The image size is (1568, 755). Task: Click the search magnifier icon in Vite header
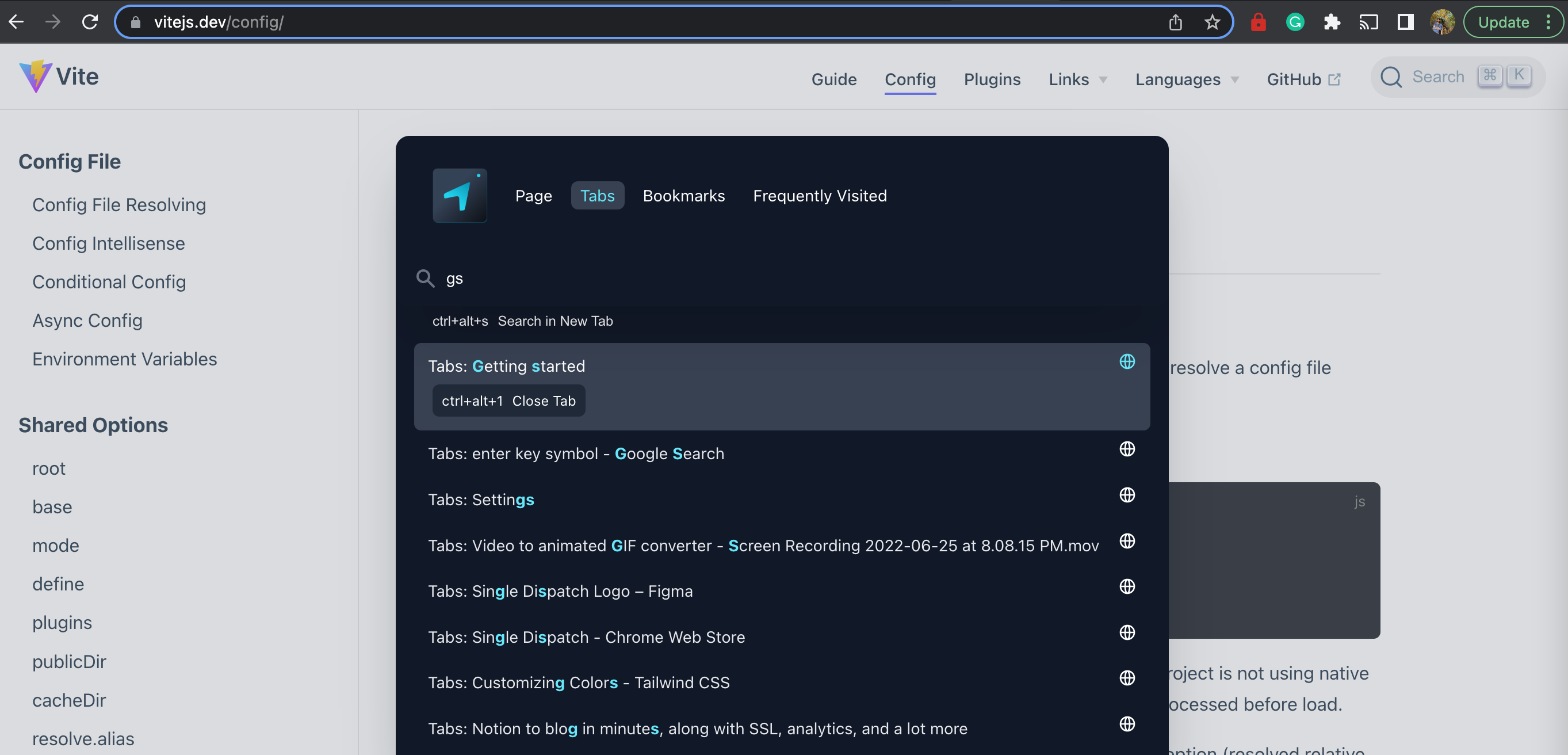(x=1391, y=77)
